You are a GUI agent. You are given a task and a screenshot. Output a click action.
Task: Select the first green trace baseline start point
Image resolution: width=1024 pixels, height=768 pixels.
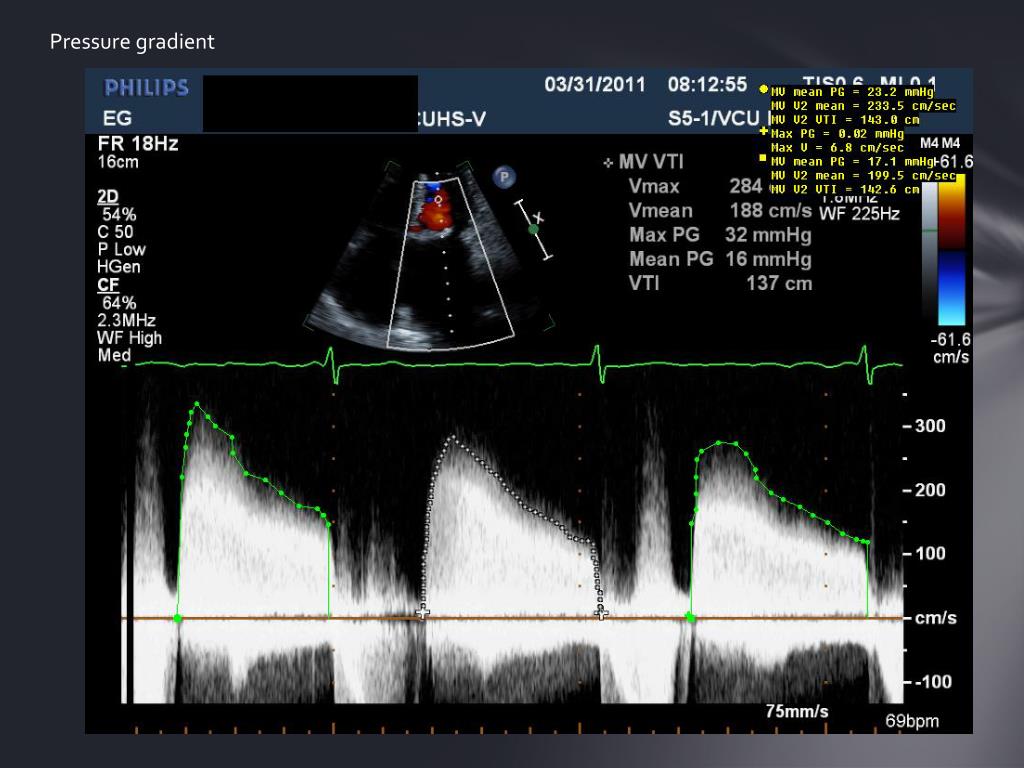178,619
